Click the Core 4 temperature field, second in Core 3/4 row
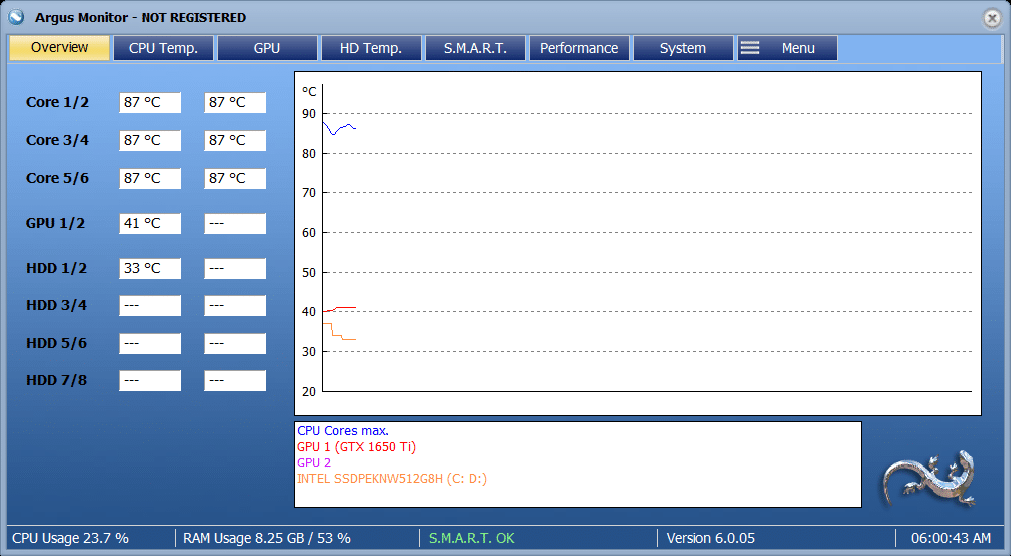The image size is (1011, 556). click(235, 141)
